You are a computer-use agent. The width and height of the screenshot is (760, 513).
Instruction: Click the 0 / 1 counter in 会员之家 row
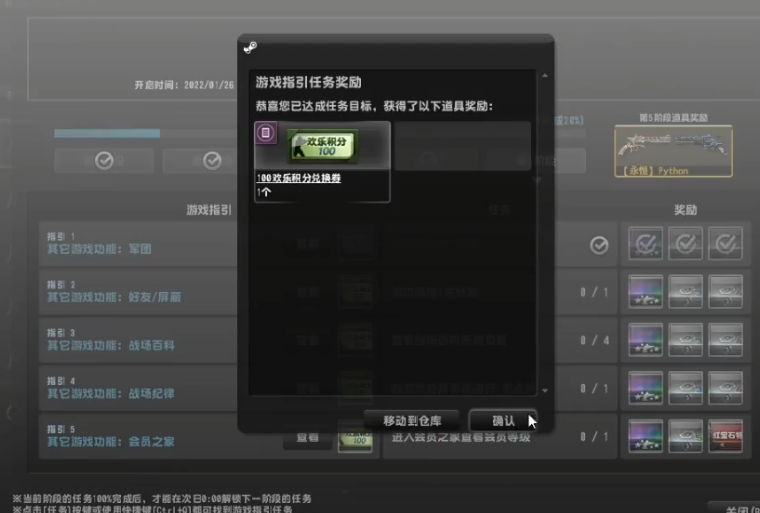pyautogui.click(x=594, y=437)
